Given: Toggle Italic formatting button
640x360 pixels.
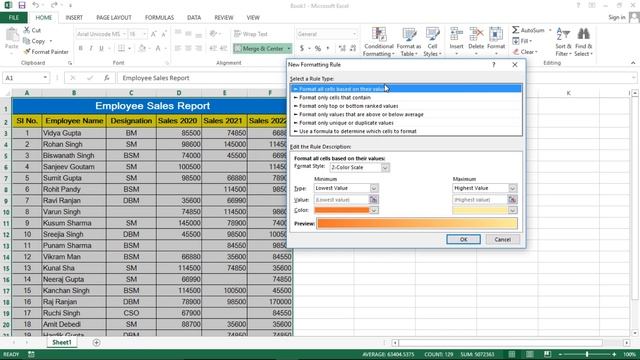Looking at the screenshot, I should coord(91,48).
